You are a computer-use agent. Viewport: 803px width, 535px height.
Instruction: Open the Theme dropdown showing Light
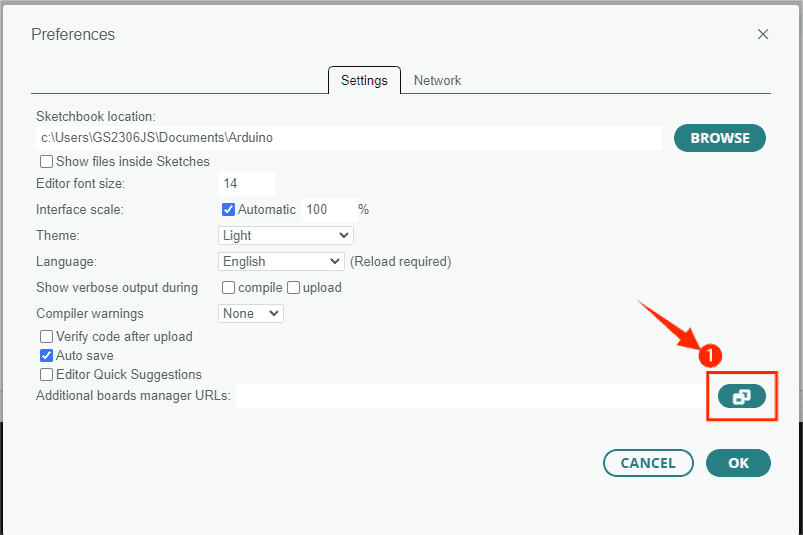(285, 235)
